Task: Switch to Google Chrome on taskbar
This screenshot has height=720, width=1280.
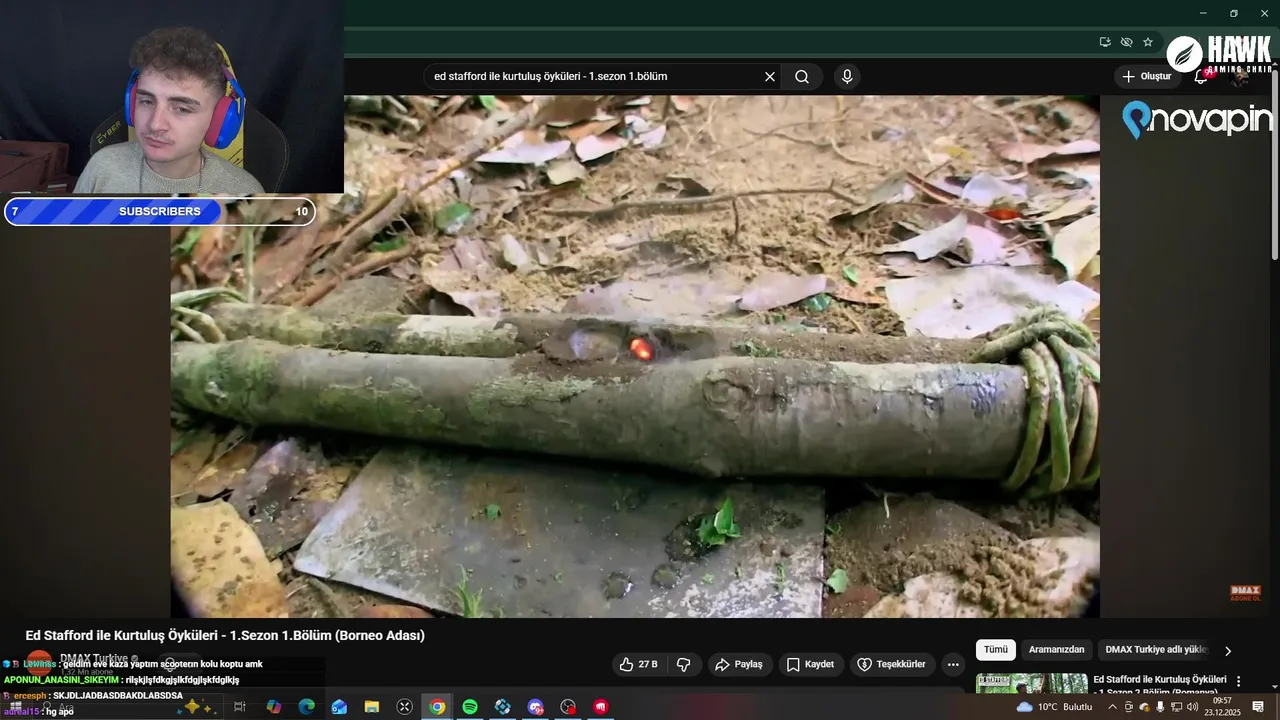Action: pos(437,707)
